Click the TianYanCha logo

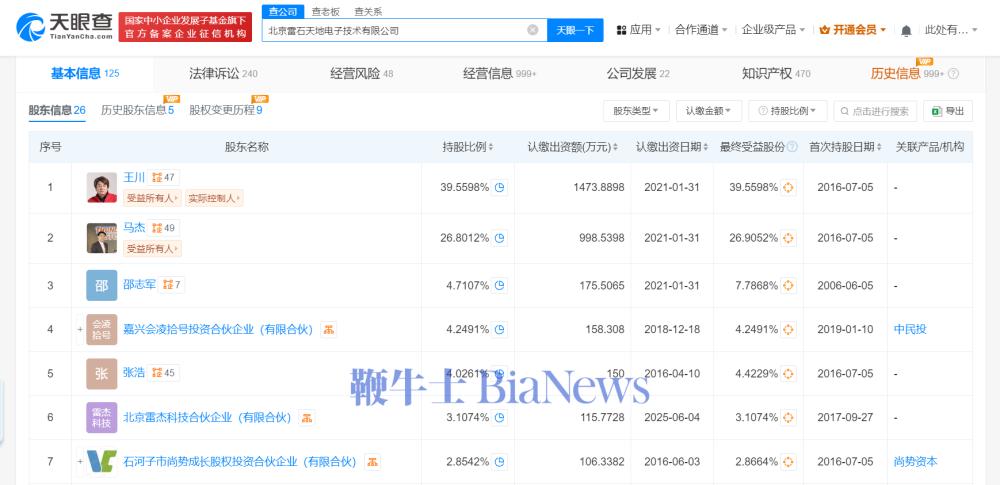pyautogui.click(x=64, y=27)
